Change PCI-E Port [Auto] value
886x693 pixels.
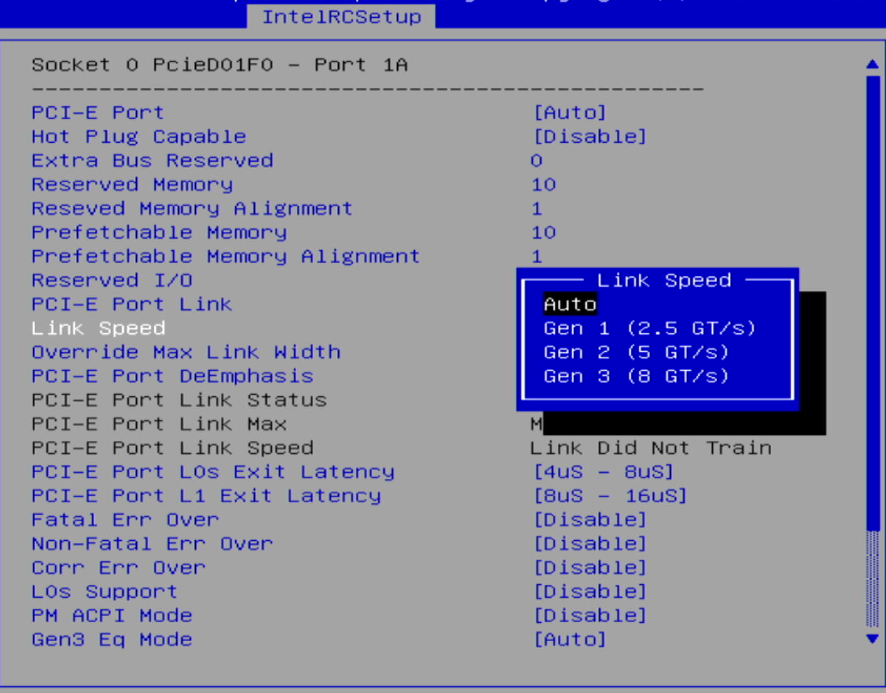[x=570, y=112]
